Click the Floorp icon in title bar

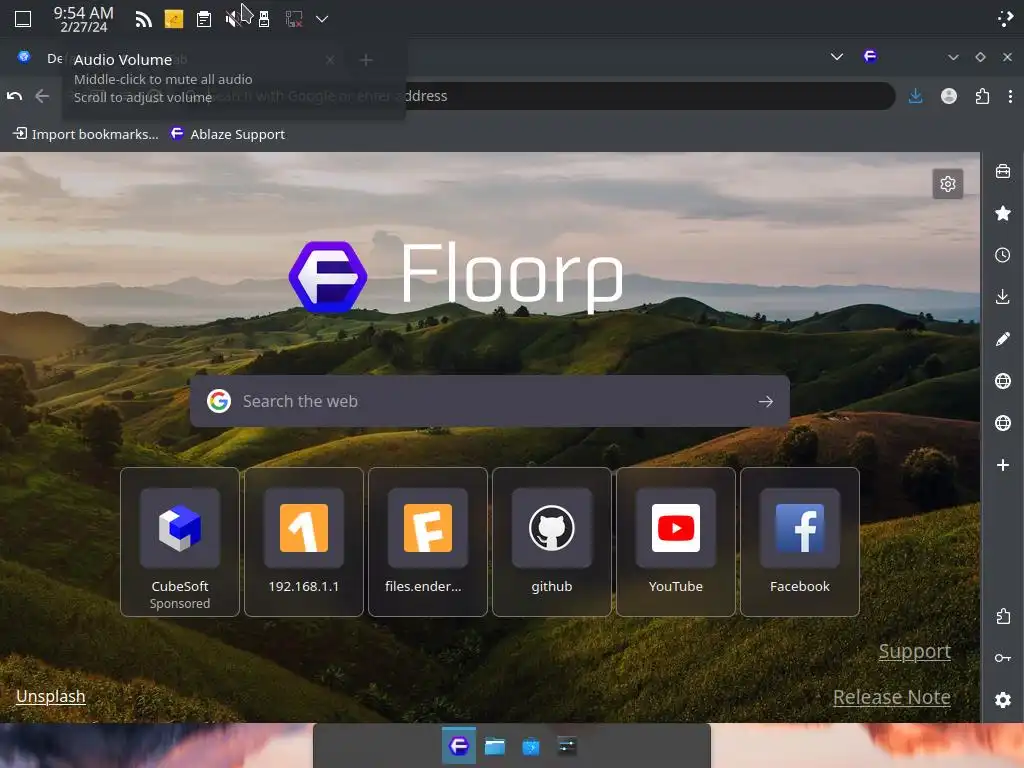pyautogui.click(x=870, y=56)
